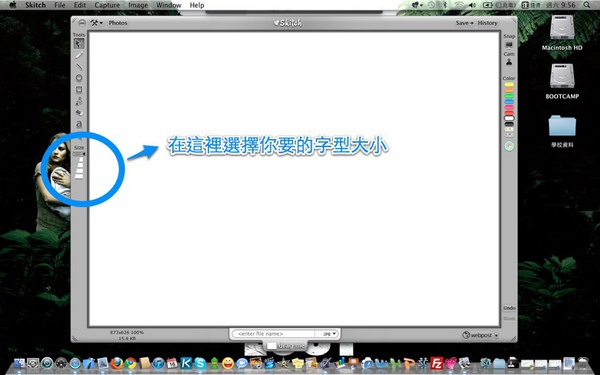Viewport: 600px width, 375px height.
Task: Click the Cam webcam capture icon
Action: click(x=509, y=62)
